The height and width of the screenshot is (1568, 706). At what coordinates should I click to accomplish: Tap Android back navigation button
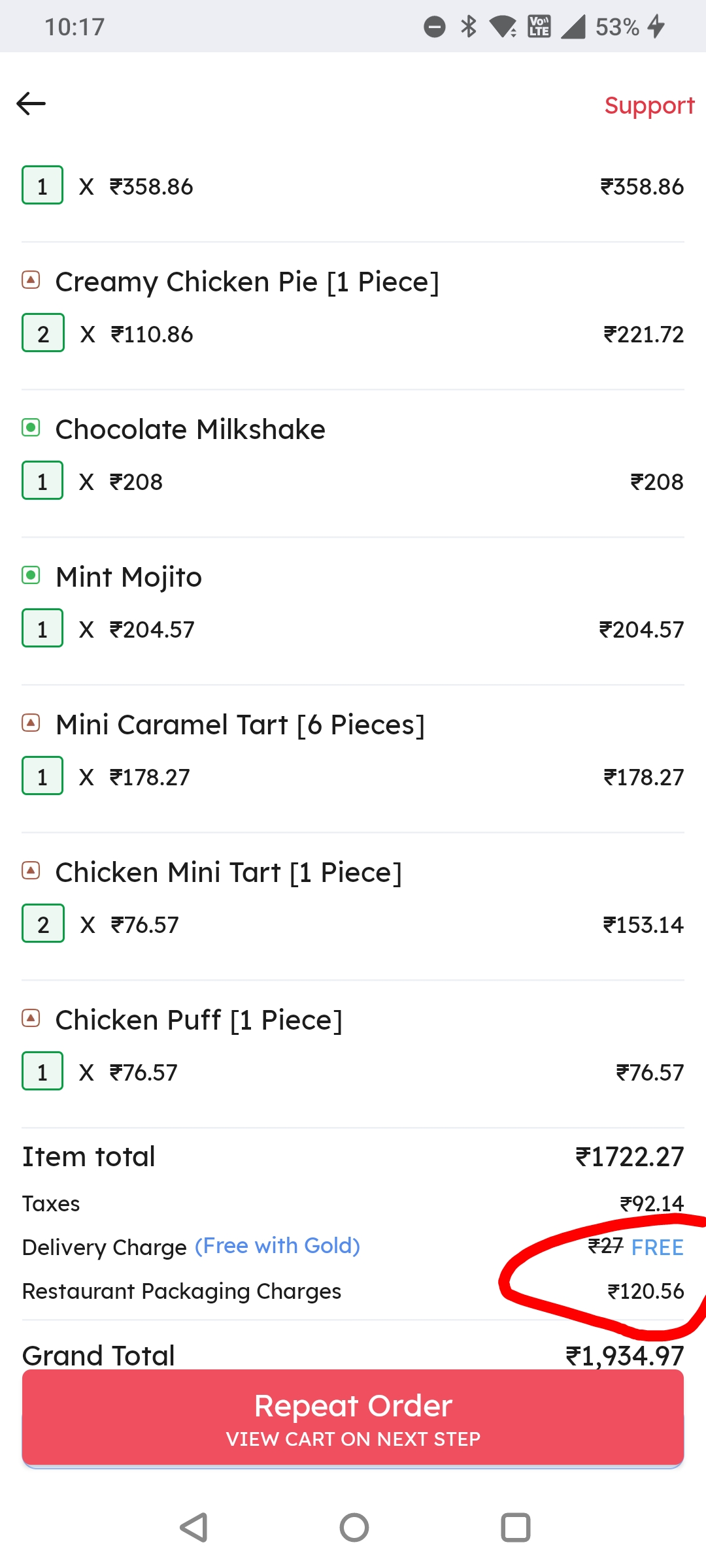[193, 1527]
